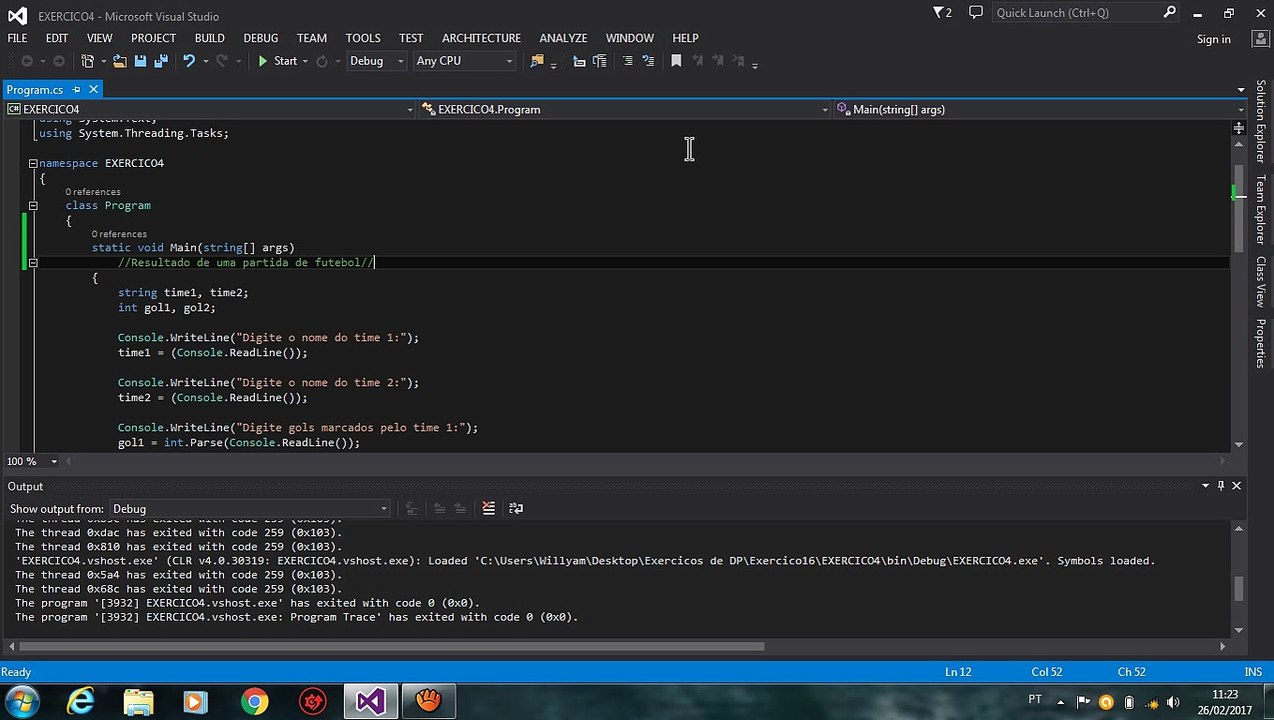Toggle the bookmark icon in the toolbar
The width and height of the screenshot is (1274, 720).
[x=676, y=61]
